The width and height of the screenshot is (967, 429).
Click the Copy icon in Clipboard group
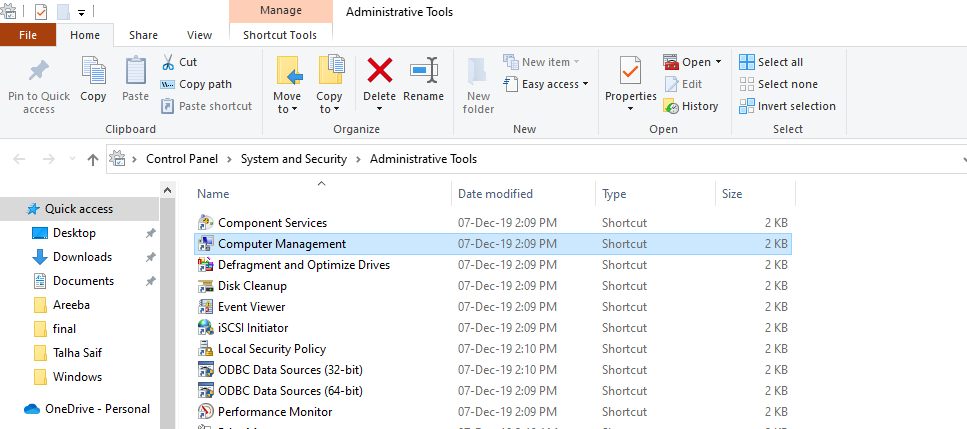pyautogui.click(x=93, y=70)
